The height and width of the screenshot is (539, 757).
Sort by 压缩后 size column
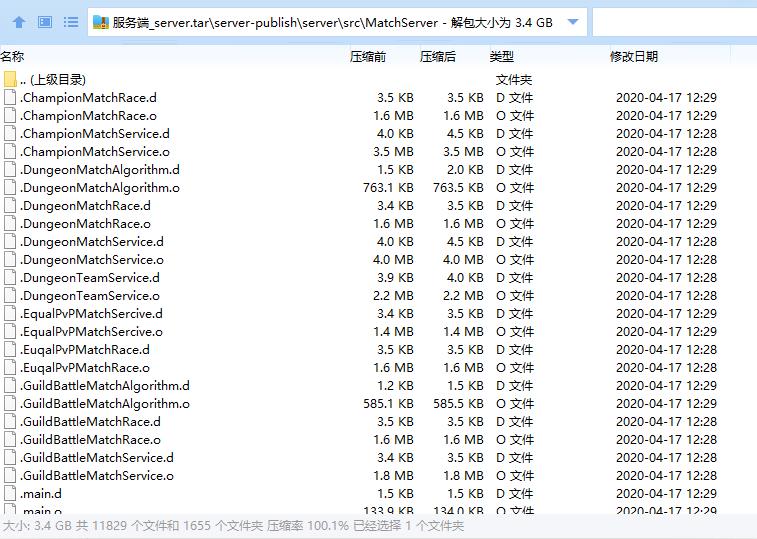(x=438, y=57)
